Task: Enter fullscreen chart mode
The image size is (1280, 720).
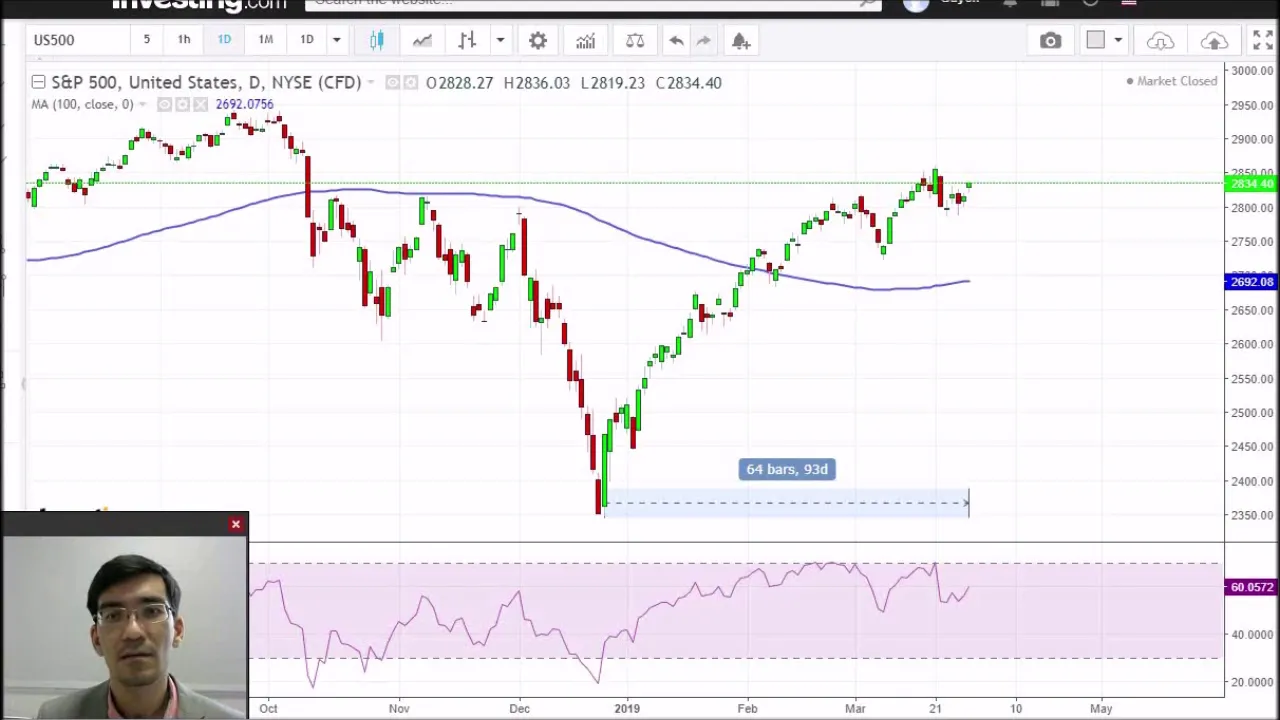Action: click(x=1263, y=41)
